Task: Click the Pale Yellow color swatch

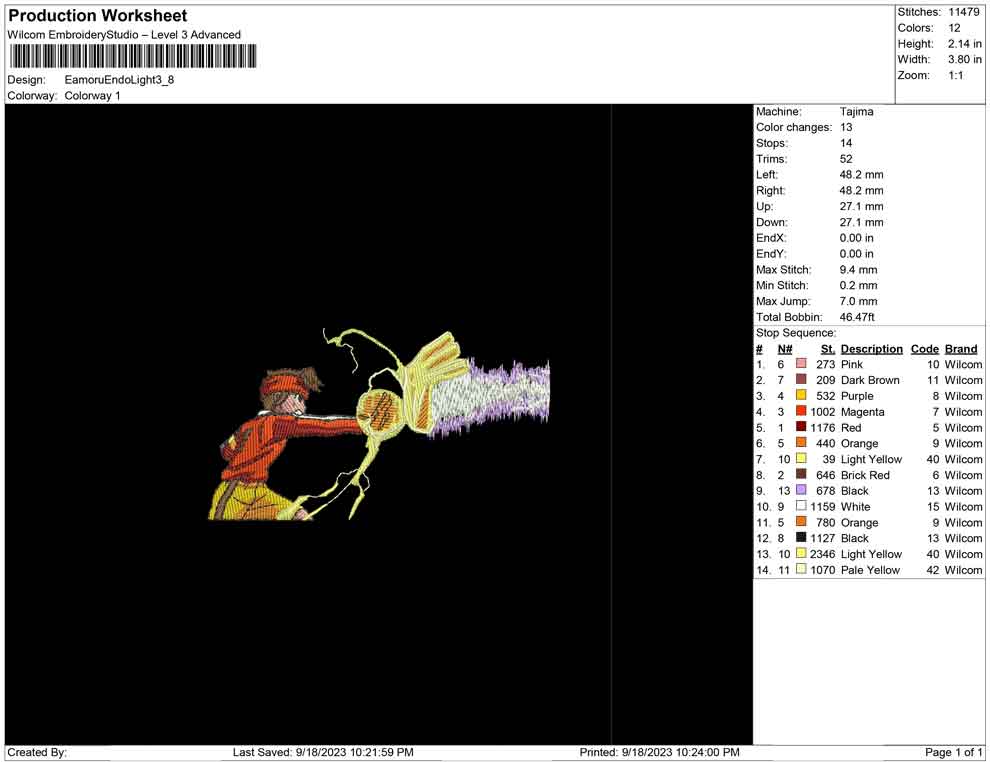Action: coord(801,569)
